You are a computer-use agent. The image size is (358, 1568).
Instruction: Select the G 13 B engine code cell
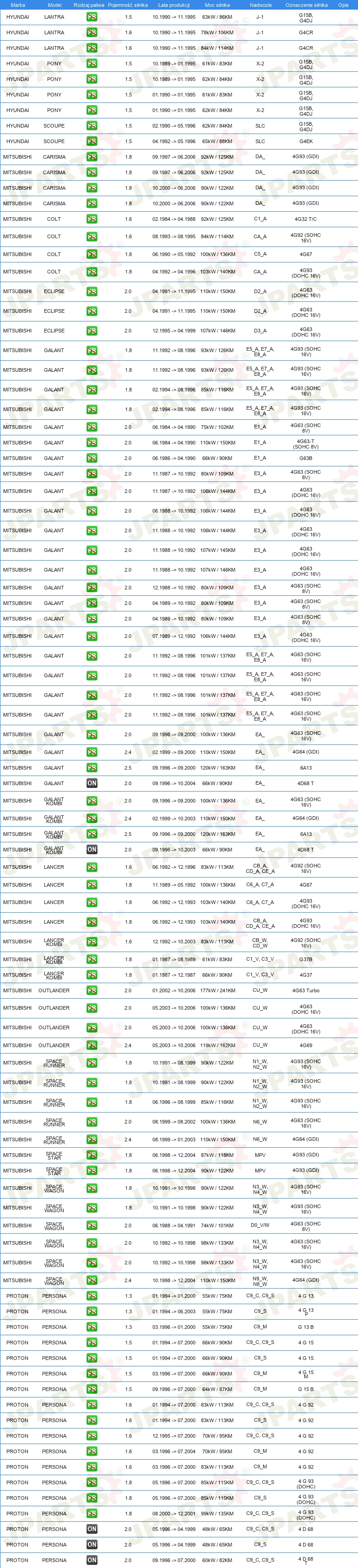[x=305, y=1327]
